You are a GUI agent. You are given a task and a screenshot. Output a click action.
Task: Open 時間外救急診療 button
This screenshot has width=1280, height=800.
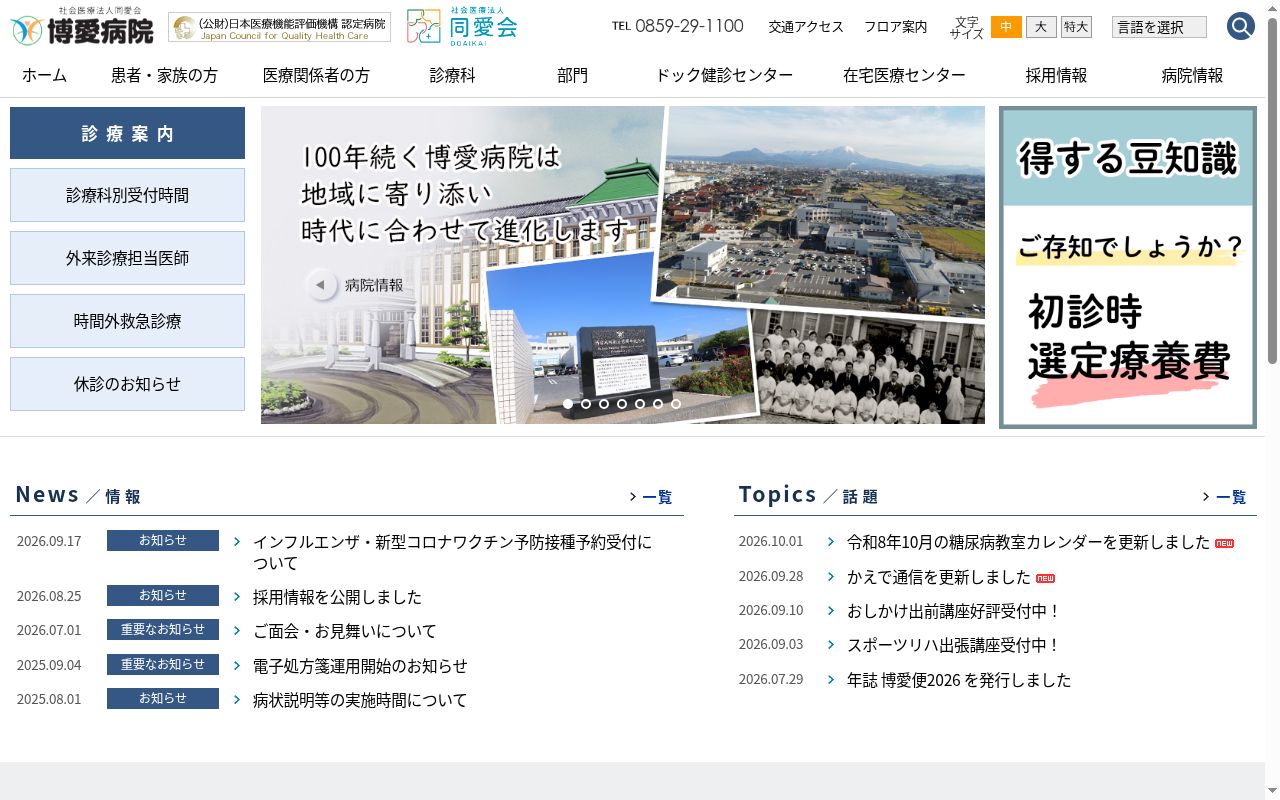coord(127,321)
